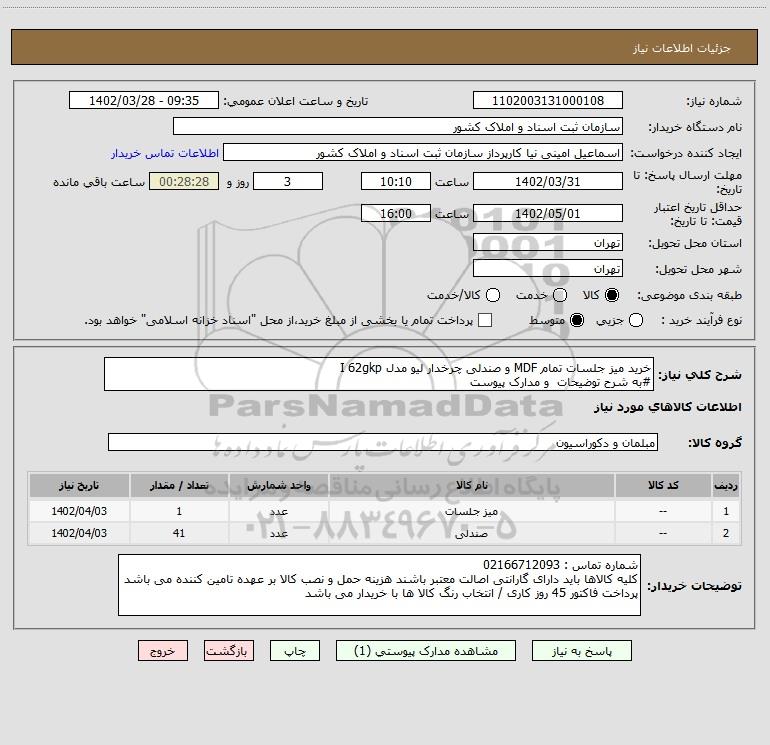Click the گروه کالا field مبلمان و دکوراسیون
This screenshot has height=745, width=770.
(383, 442)
